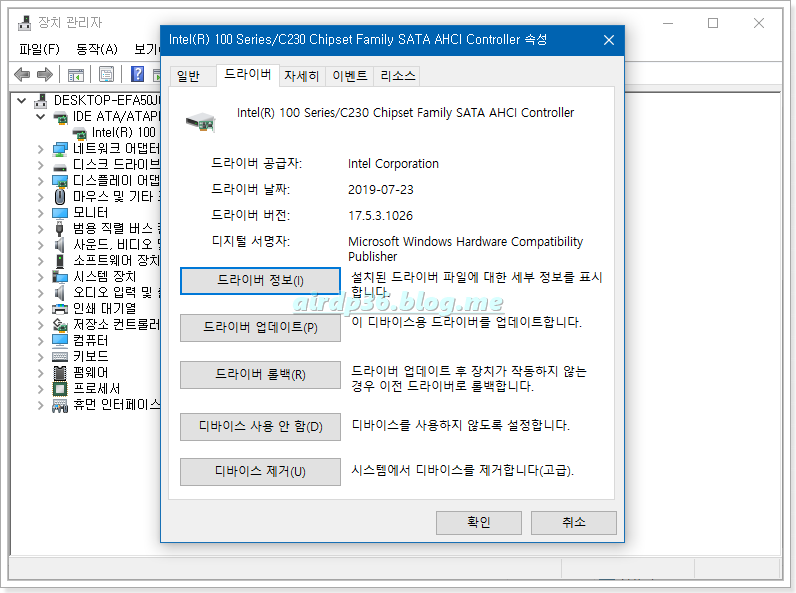This screenshot has height=593, width=796.
Task: Click the monitor (모니터) icon
Action: [60, 213]
